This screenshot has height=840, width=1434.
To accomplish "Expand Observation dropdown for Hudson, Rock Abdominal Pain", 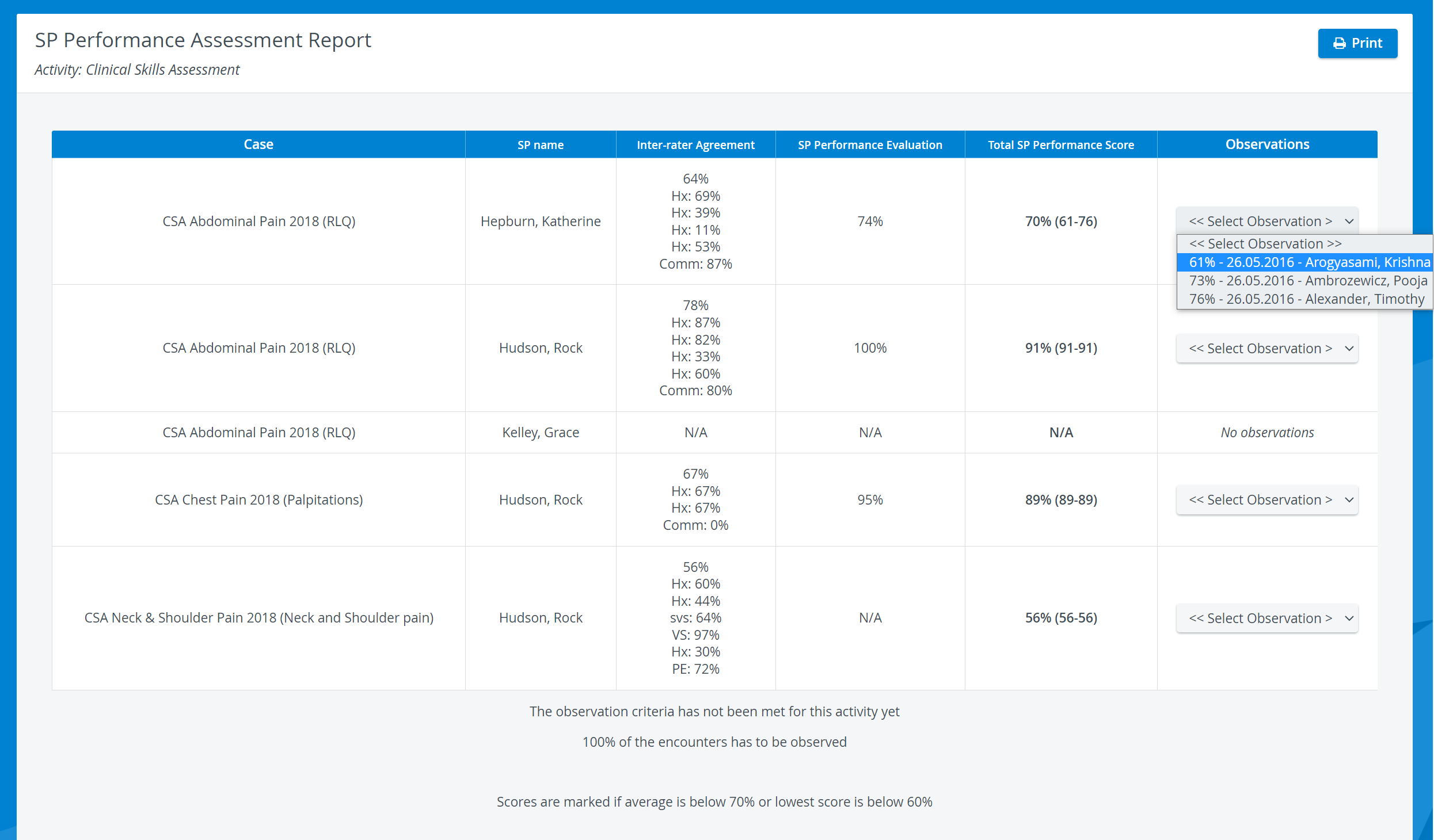I will (1266, 348).
